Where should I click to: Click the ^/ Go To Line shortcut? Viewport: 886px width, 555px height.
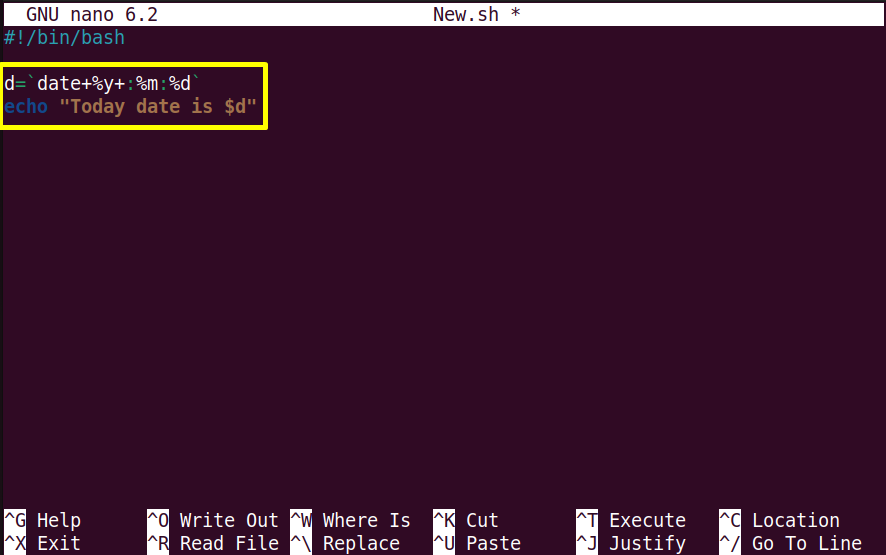point(791,543)
